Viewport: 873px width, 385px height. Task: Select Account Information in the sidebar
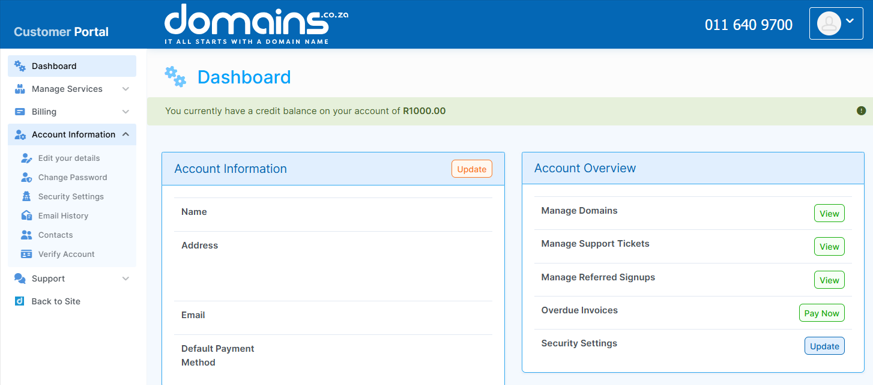pyautogui.click(x=72, y=135)
